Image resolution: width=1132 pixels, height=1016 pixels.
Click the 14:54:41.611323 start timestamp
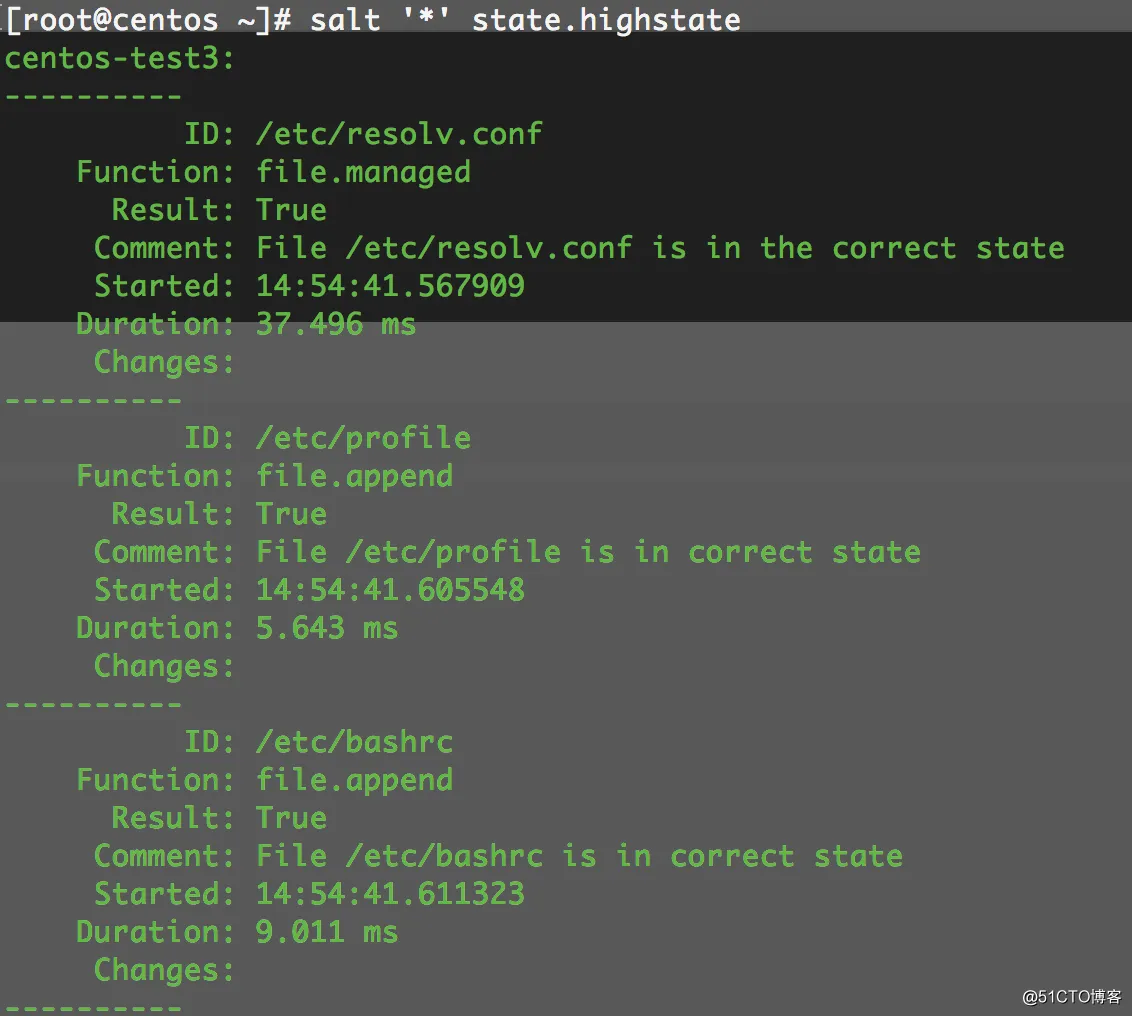pyautogui.click(x=390, y=893)
